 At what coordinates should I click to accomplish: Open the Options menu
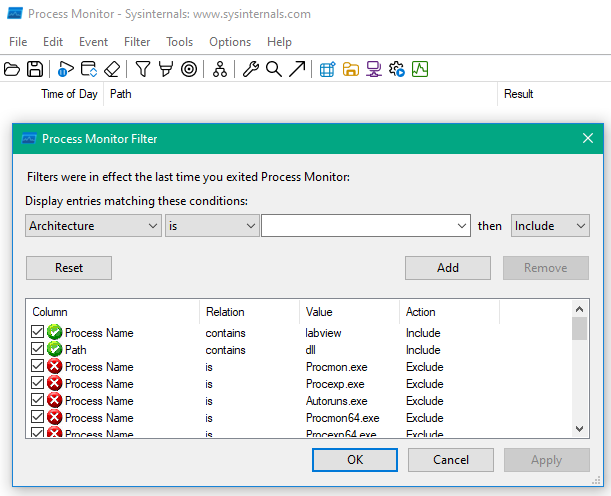coord(230,42)
